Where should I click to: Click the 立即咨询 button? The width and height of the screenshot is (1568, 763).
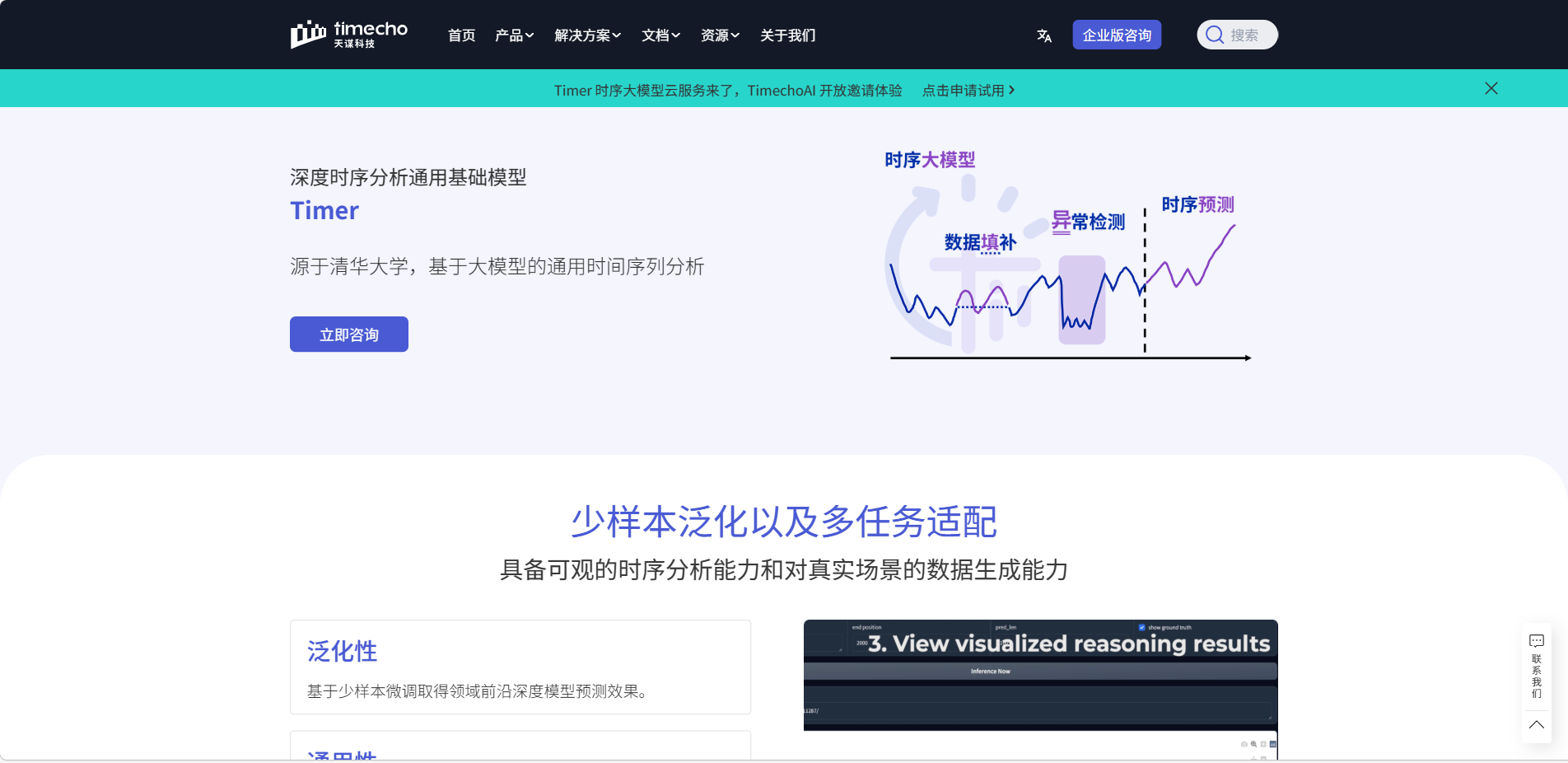(x=349, y=335)
